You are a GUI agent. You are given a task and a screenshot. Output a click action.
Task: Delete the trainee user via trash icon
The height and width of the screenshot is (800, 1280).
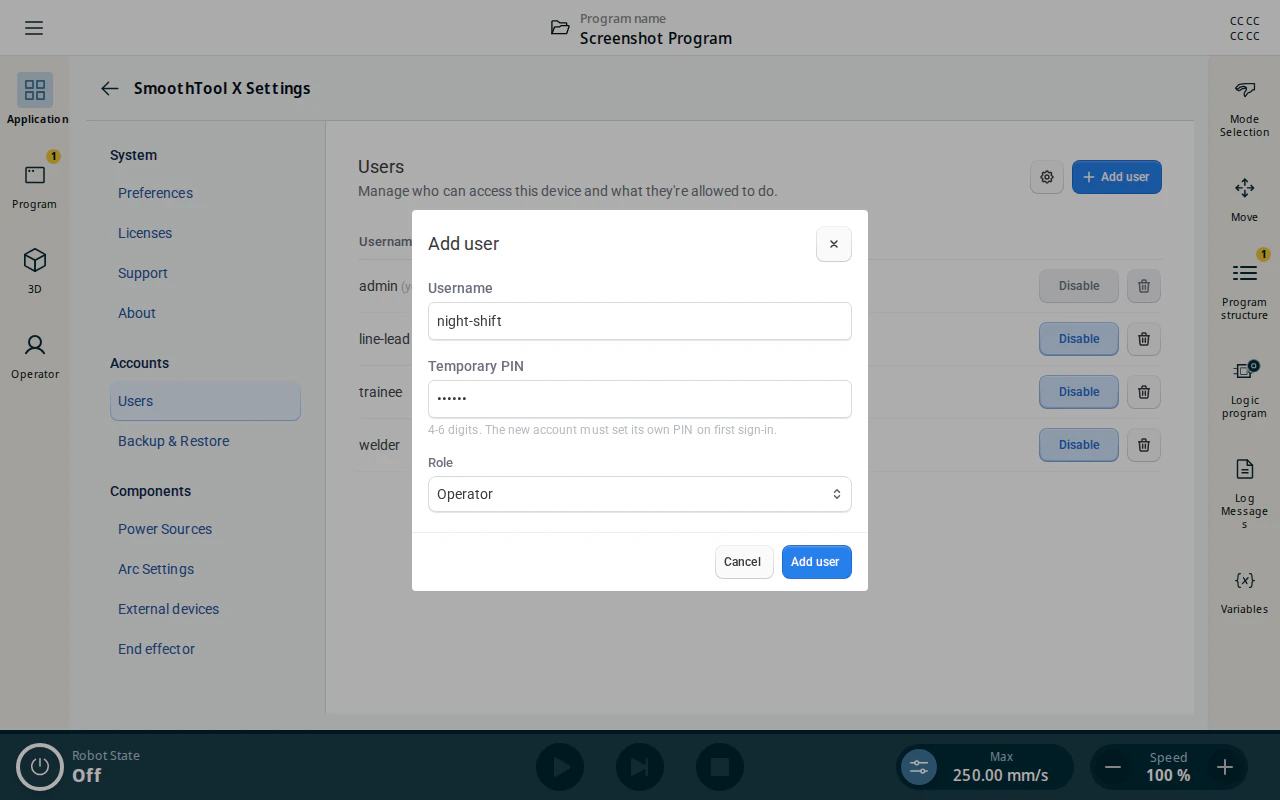(x=1144, y=392)
